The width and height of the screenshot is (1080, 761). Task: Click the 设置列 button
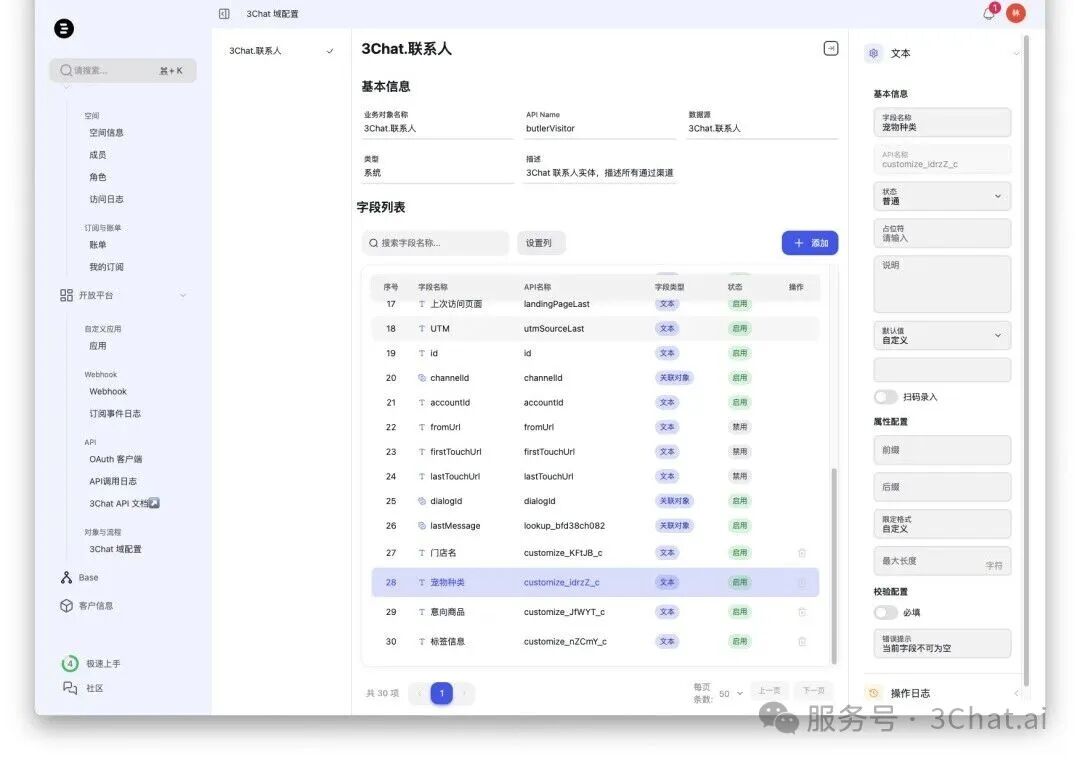click(x=541, y=243)
